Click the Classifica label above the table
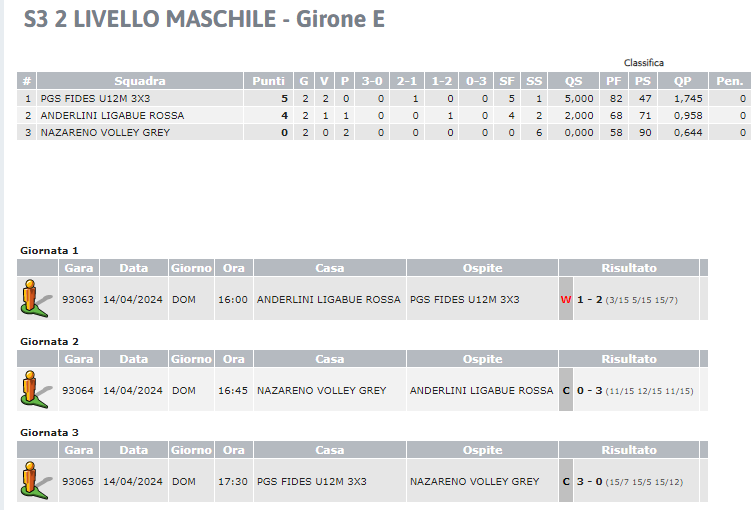 (x=644, y=63)
